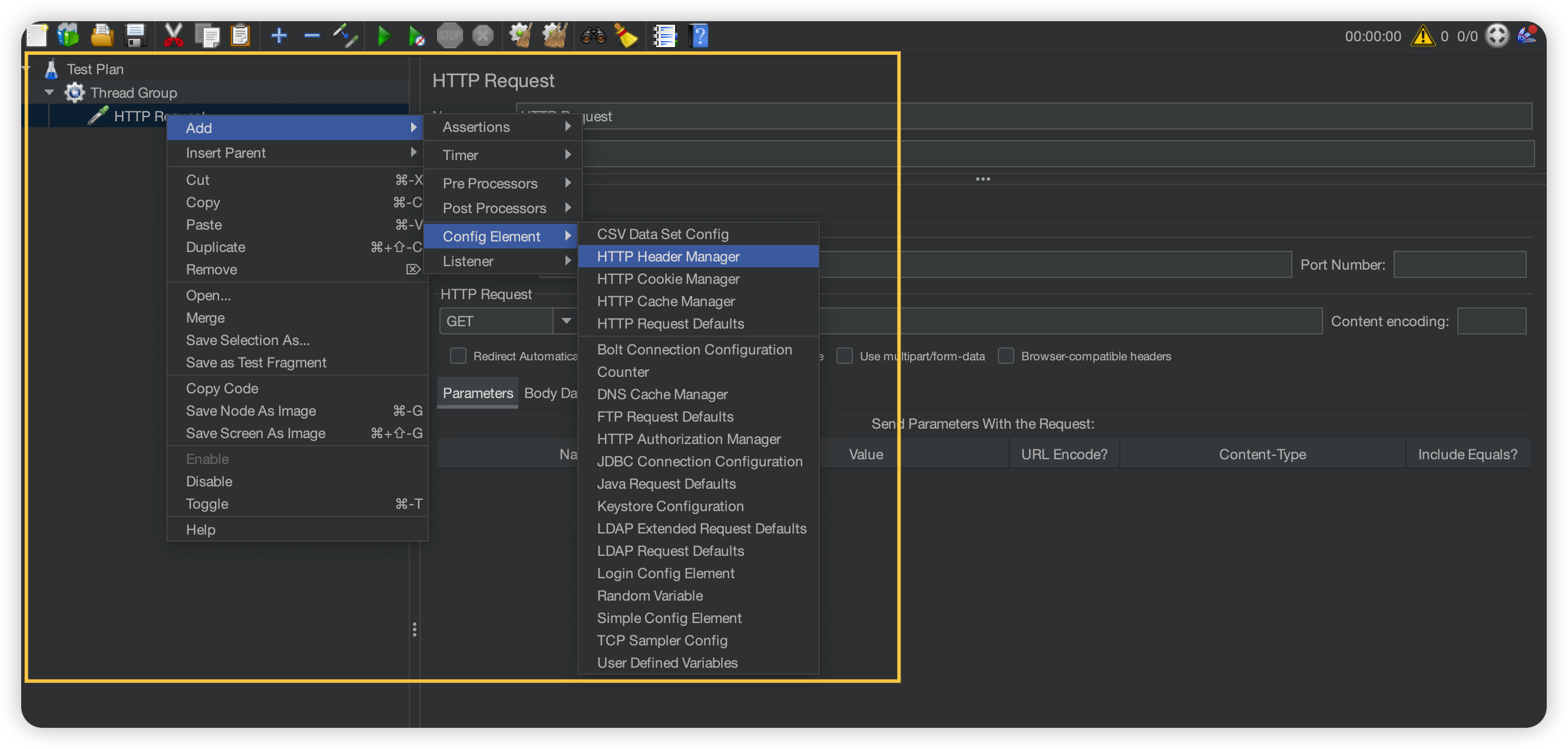
Task: Open the Function Helper list icon
Action: click(664, 36)
